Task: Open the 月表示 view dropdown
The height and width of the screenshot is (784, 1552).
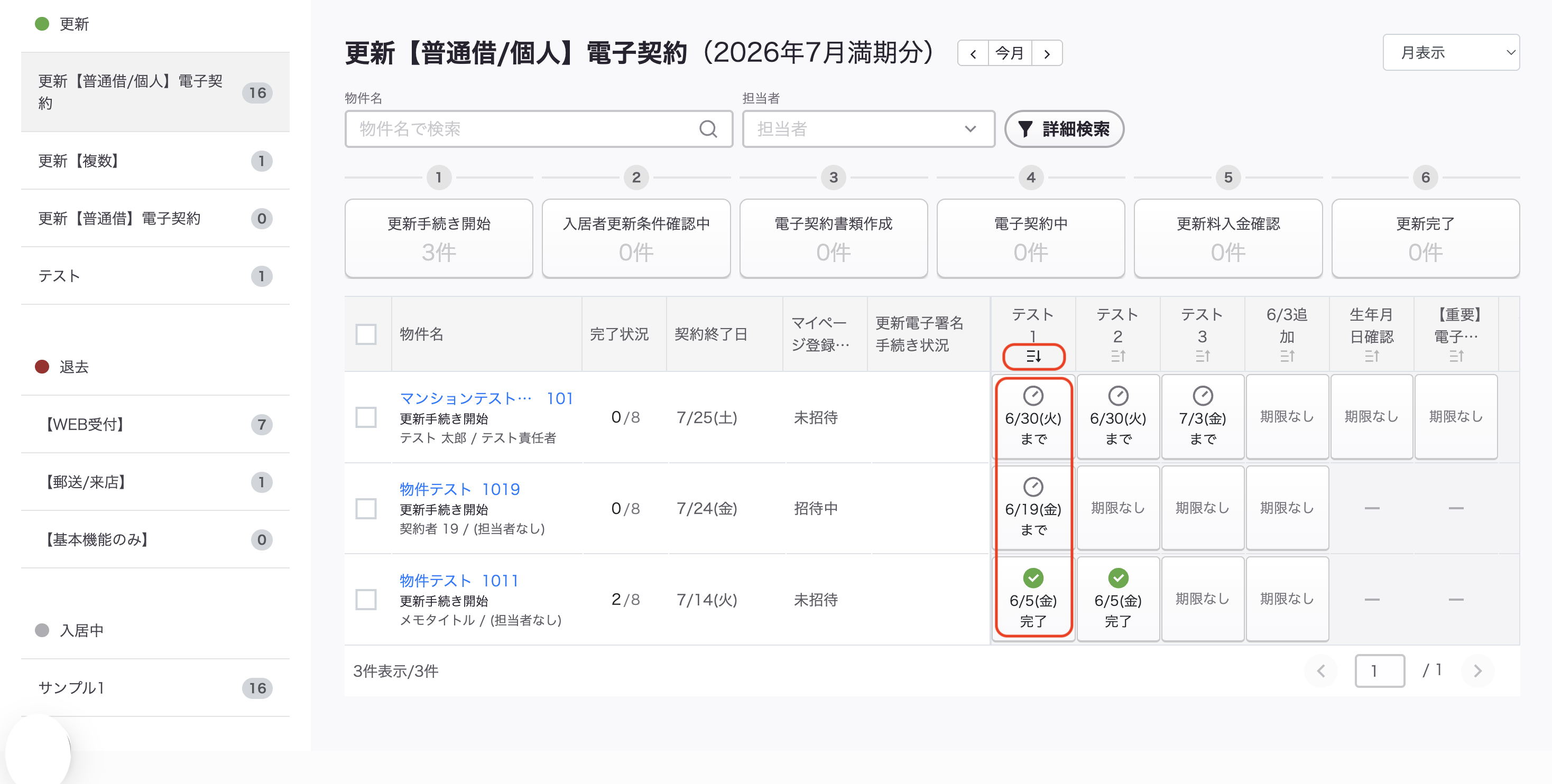Action: 1451,53
